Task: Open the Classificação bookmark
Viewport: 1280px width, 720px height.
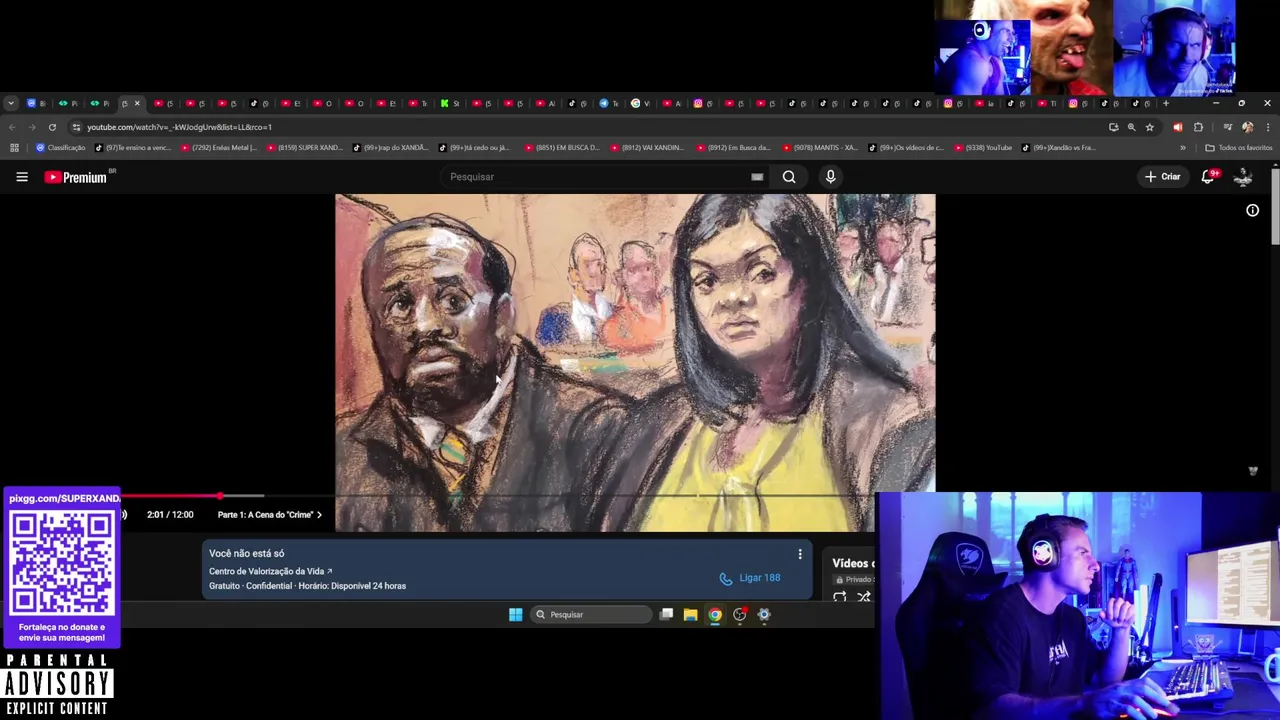Action: [60, 148]
